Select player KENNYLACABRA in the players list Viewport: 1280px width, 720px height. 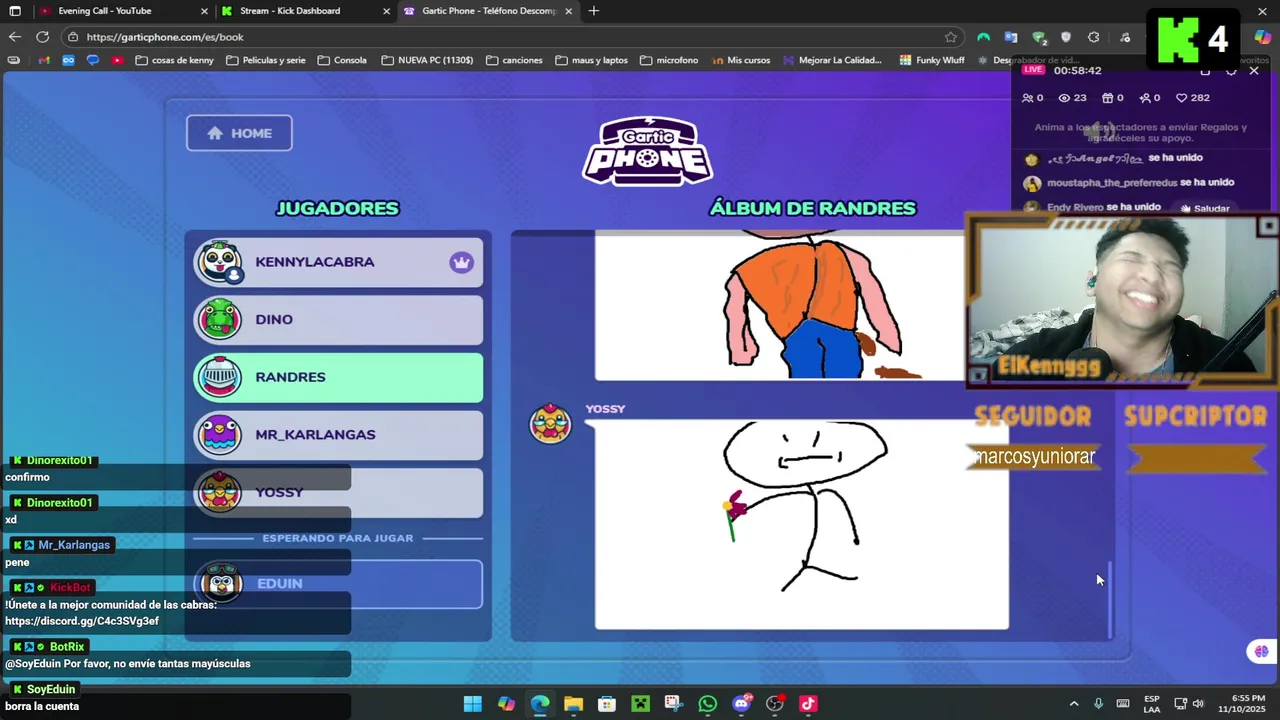338,262
